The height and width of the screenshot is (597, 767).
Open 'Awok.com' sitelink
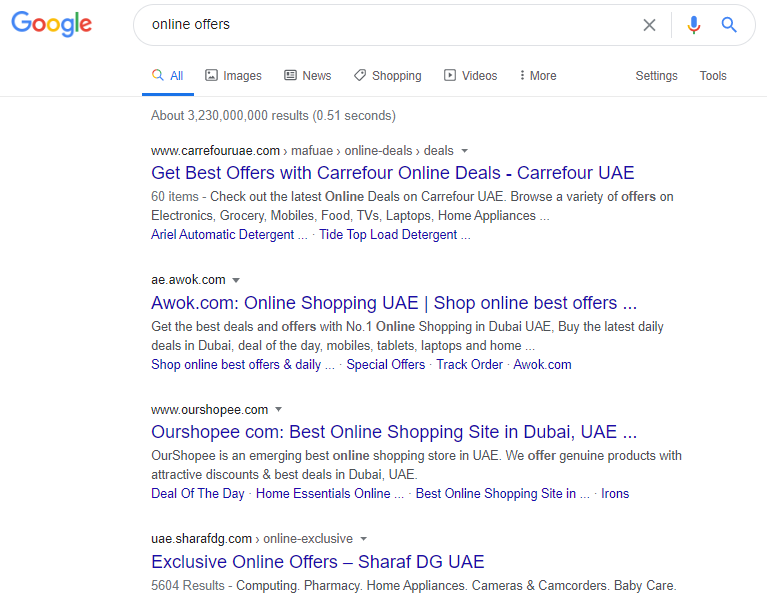[x=542, y=365]
